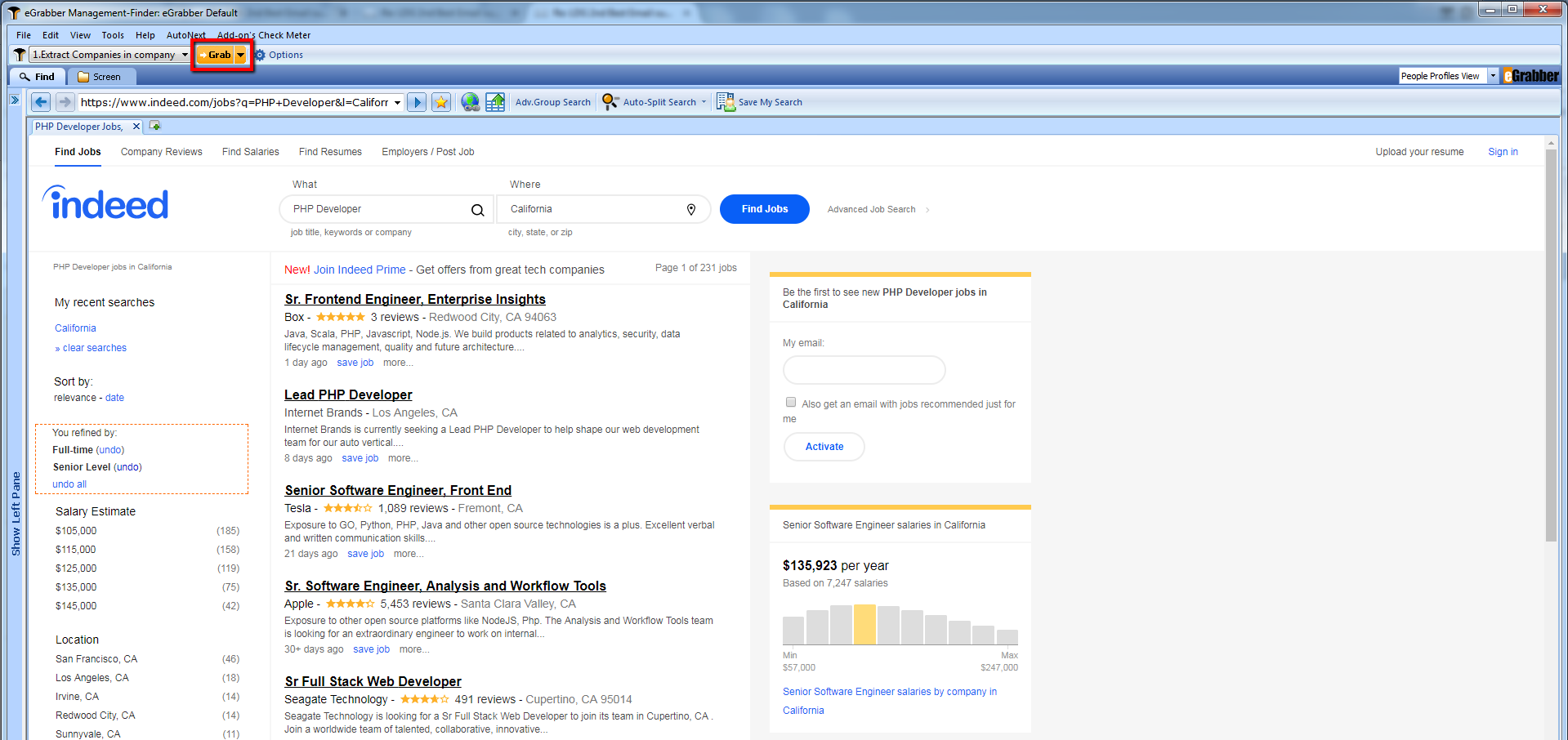The image size is (1568, 740).
Task: Open the Help menu
Action: (x=145, y=35)
